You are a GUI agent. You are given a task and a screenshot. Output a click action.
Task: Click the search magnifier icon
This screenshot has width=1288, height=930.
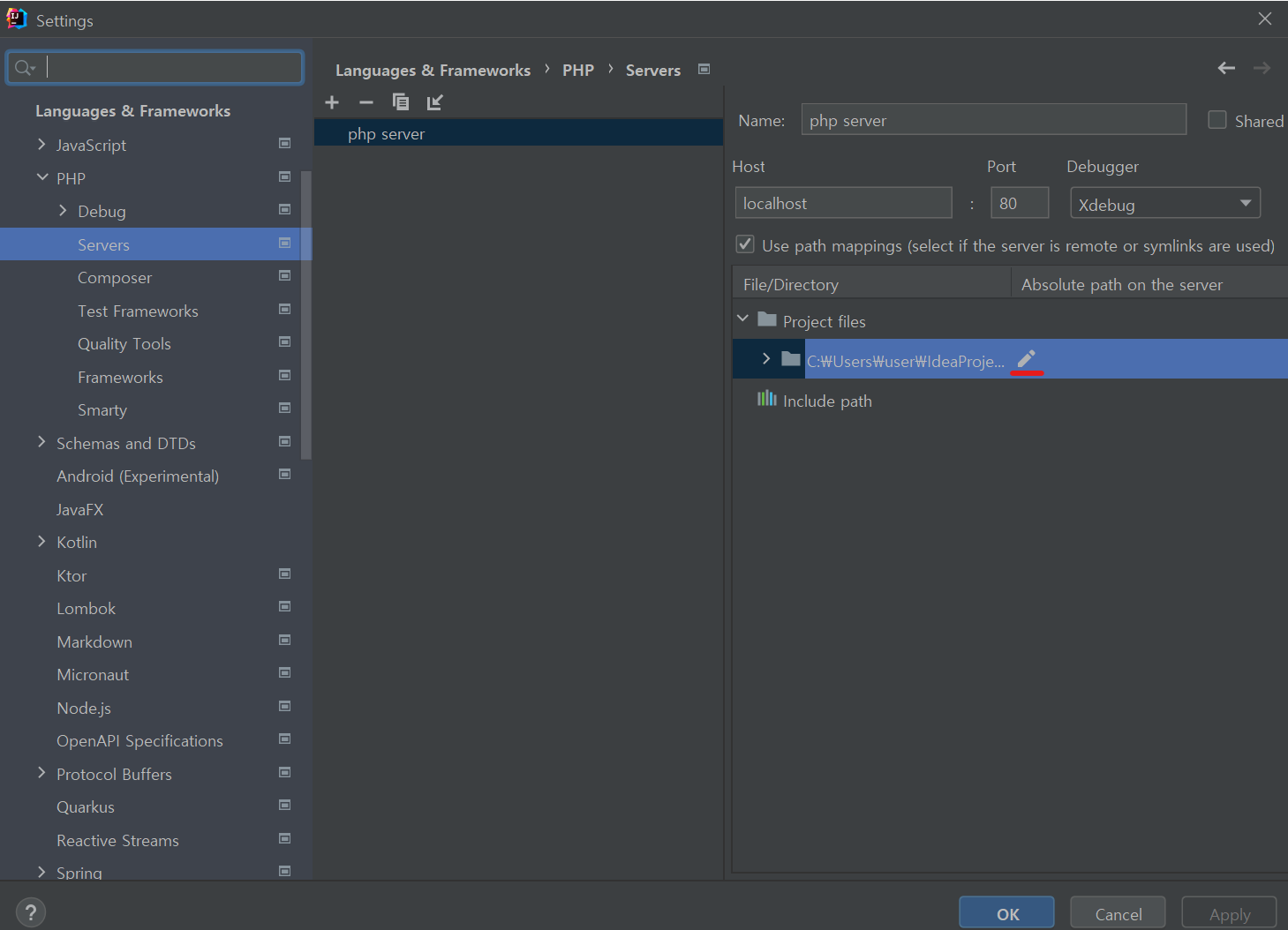coord(24,68)
